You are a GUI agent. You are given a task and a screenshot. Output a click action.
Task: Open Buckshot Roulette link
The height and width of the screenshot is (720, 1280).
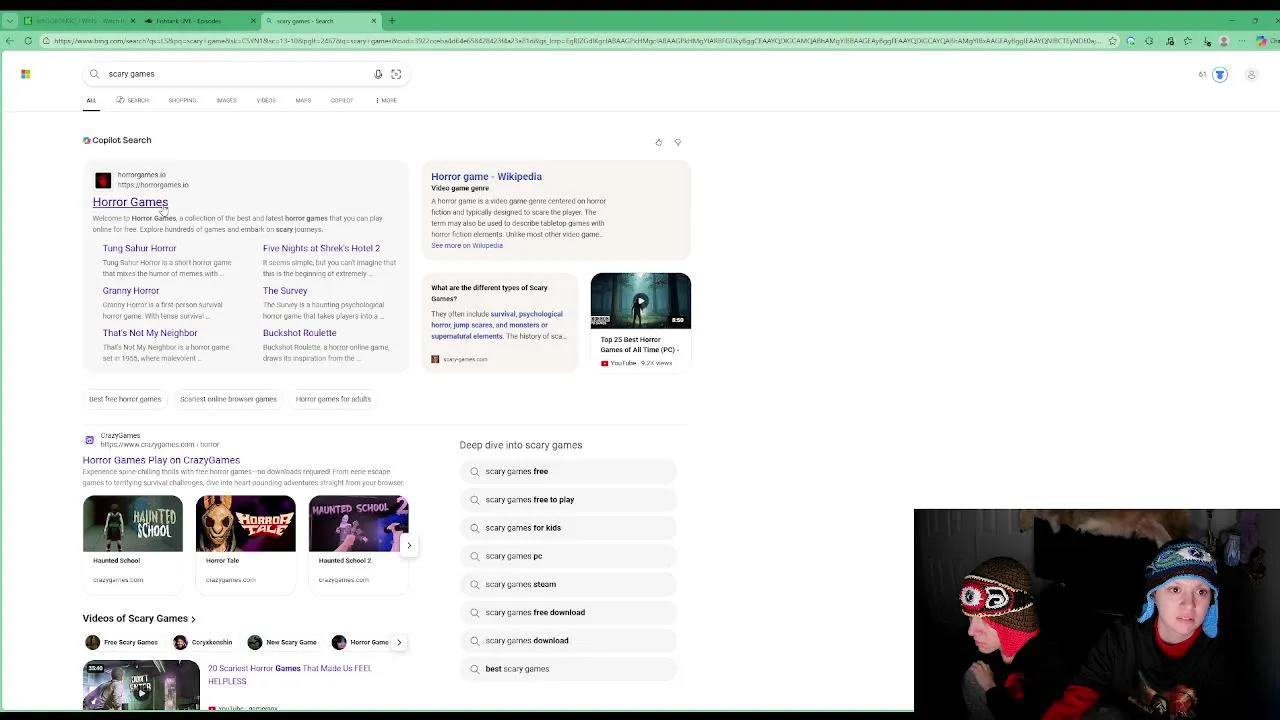pyautogui.click(x=299, y=333)
